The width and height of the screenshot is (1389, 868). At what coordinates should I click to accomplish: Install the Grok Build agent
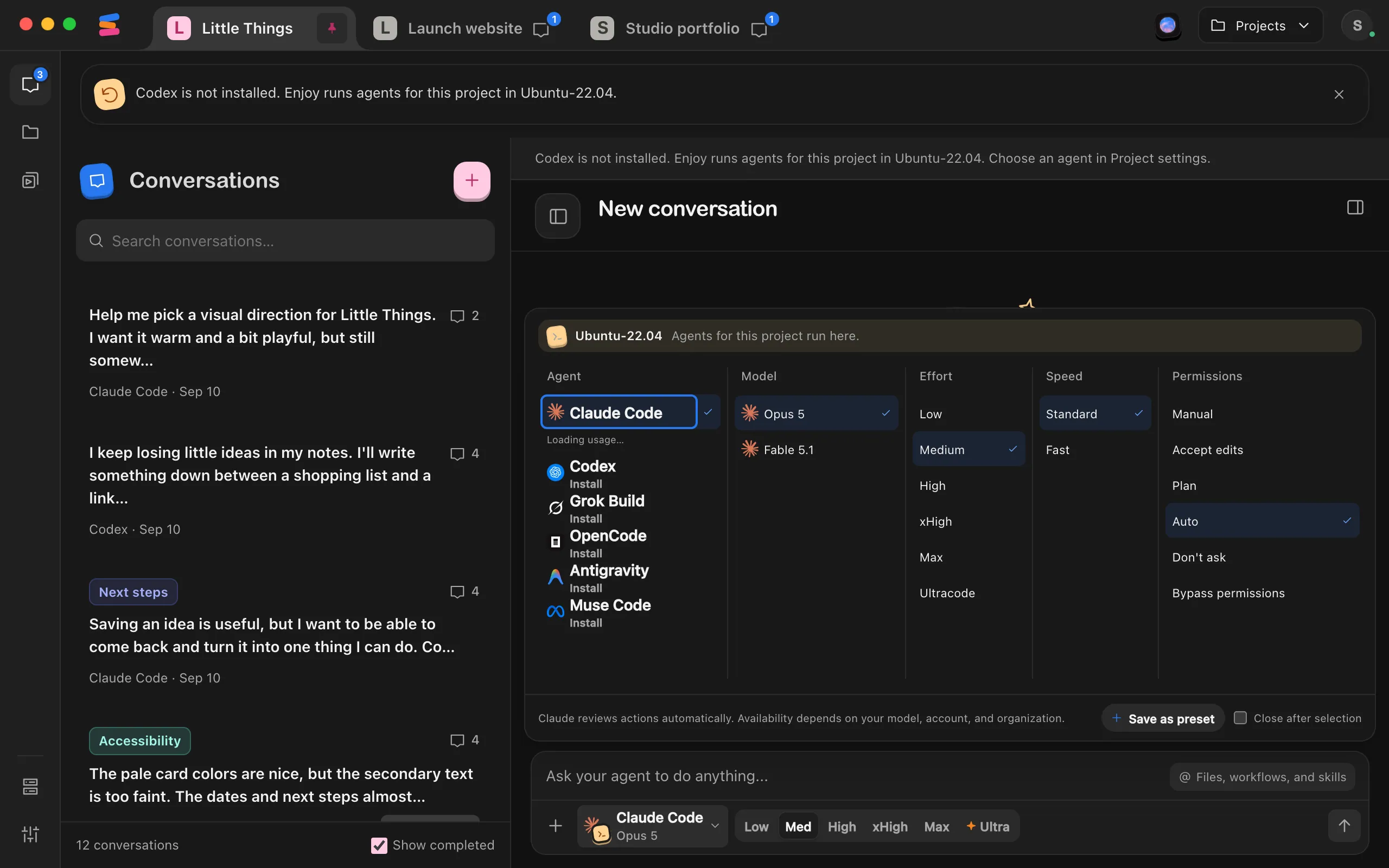(x=585, y=519)
